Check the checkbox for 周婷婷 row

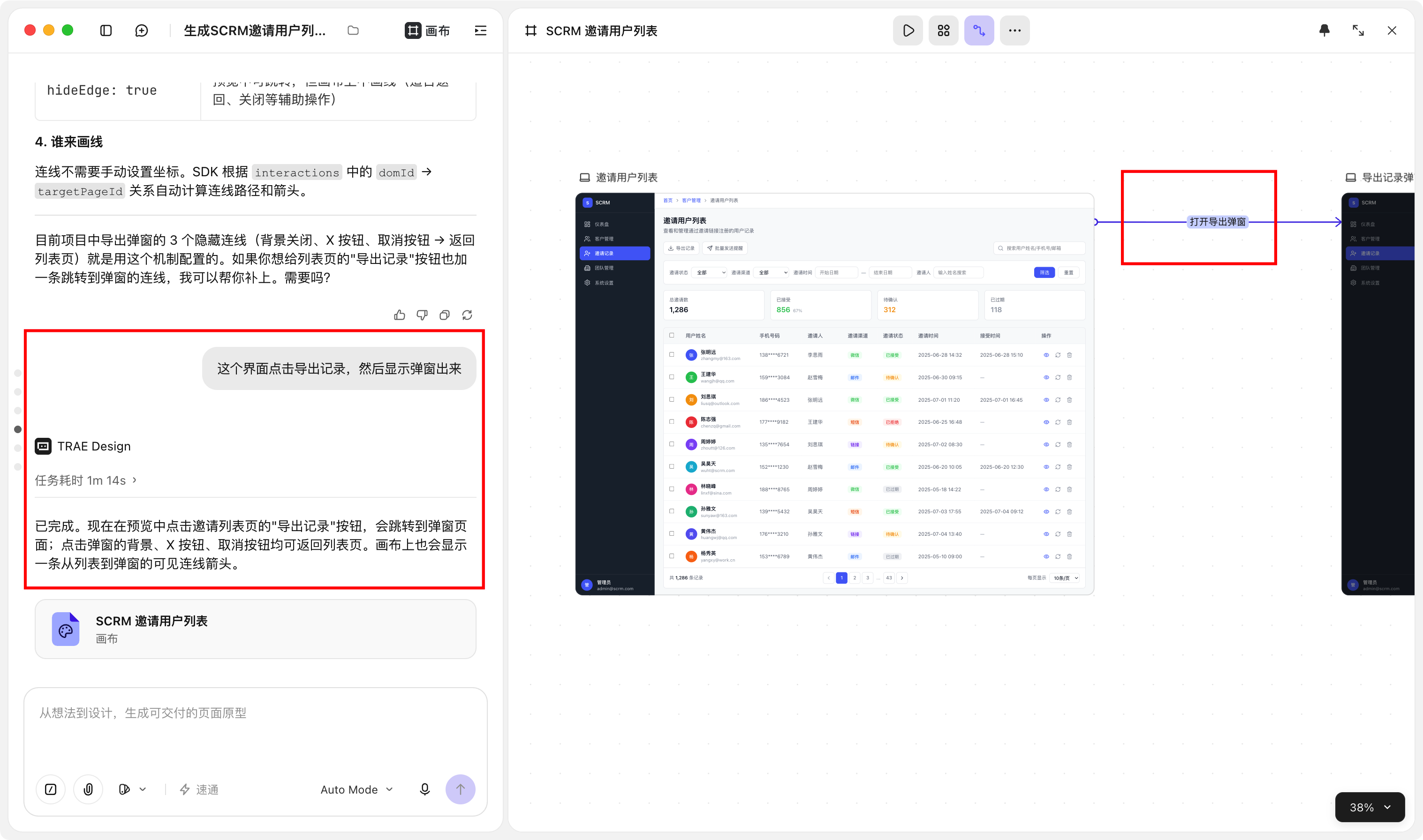(x=672, y=444)
